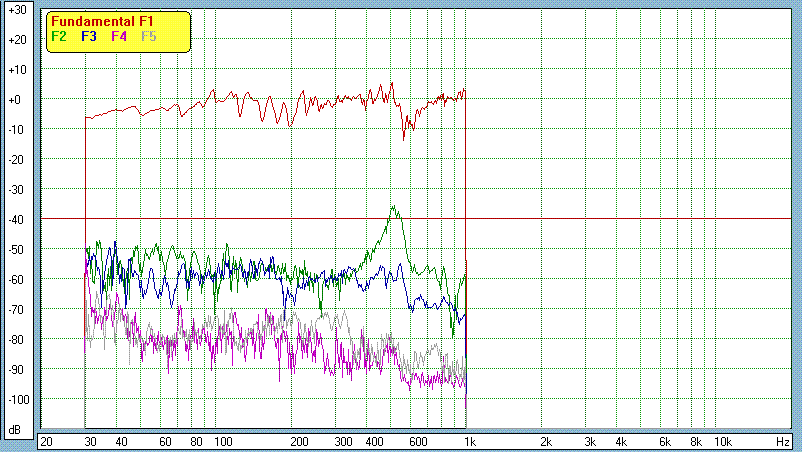Click the dB unit label
The width and height of the screenshot is (802, 452).
[x=15, y=430]
